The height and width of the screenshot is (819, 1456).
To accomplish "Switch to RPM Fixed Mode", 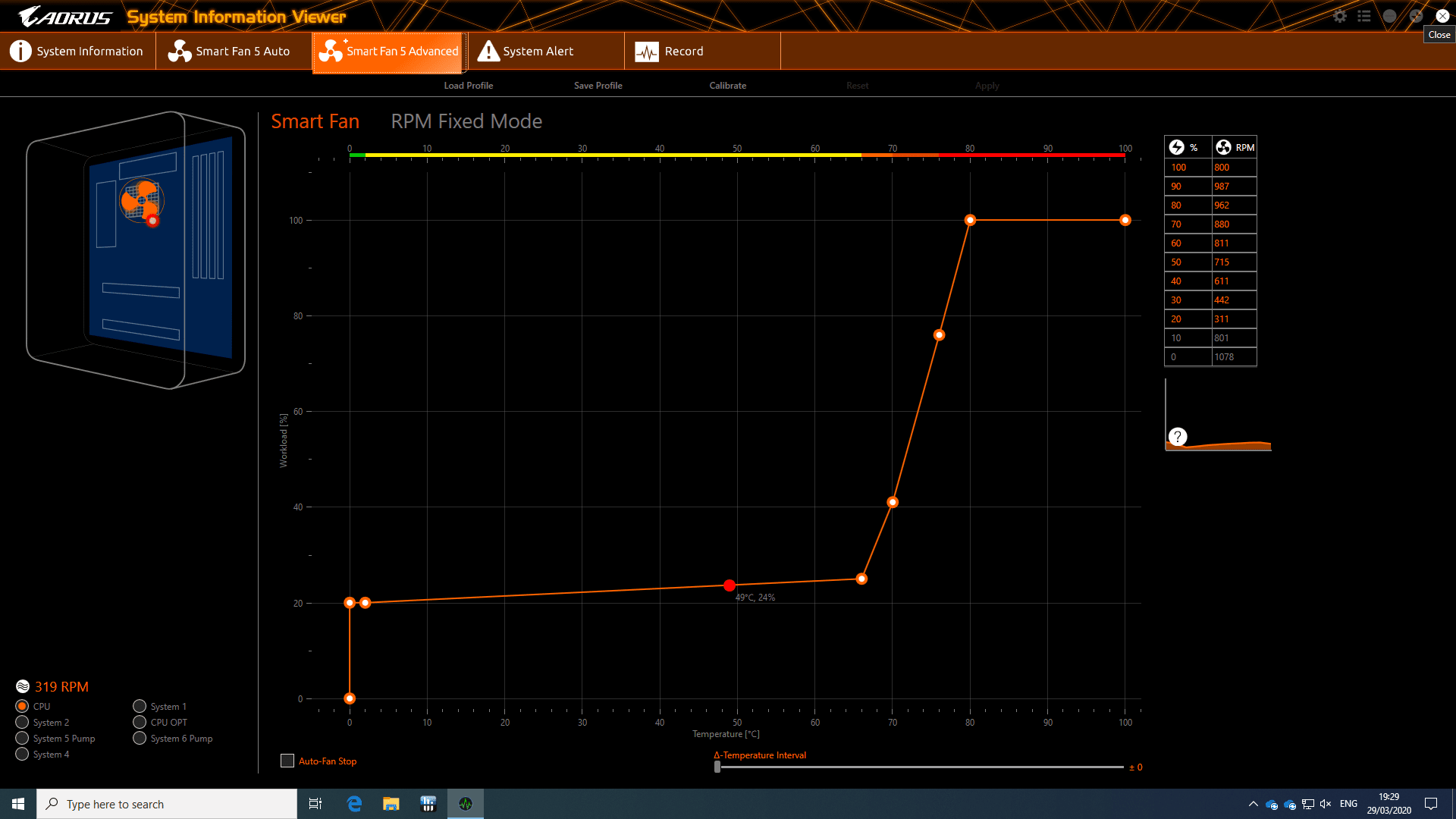I will click(x=466, y=121).
